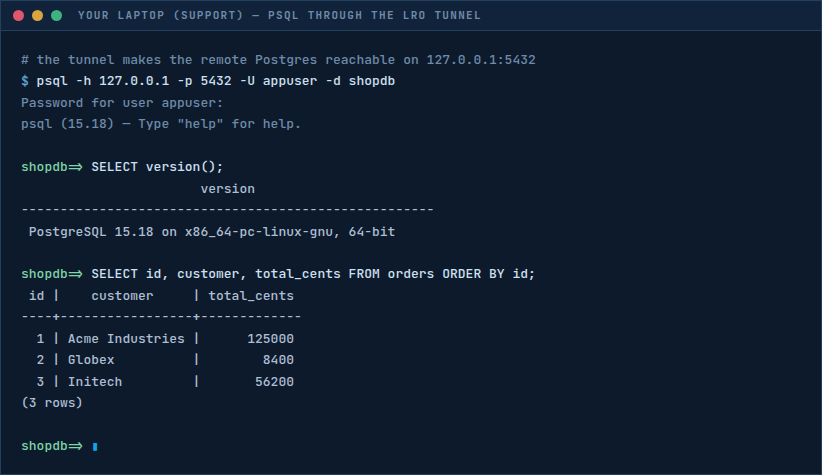Click the window title 'YOUR LAPTOP (SUPPORT)' text
The image size is (822, 475).
tap(160, 16)
